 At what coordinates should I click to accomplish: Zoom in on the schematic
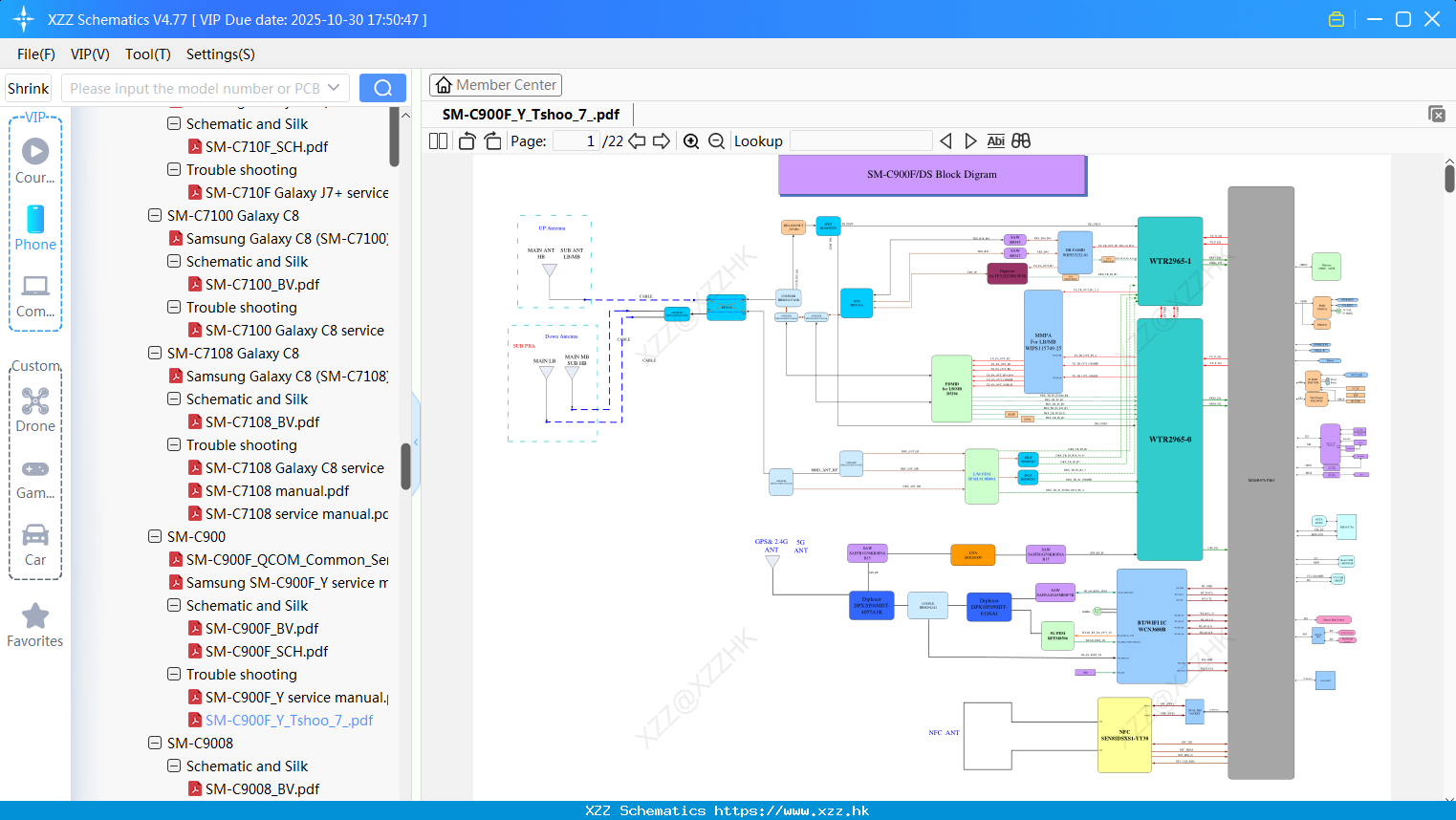click(x=691, y=140)
